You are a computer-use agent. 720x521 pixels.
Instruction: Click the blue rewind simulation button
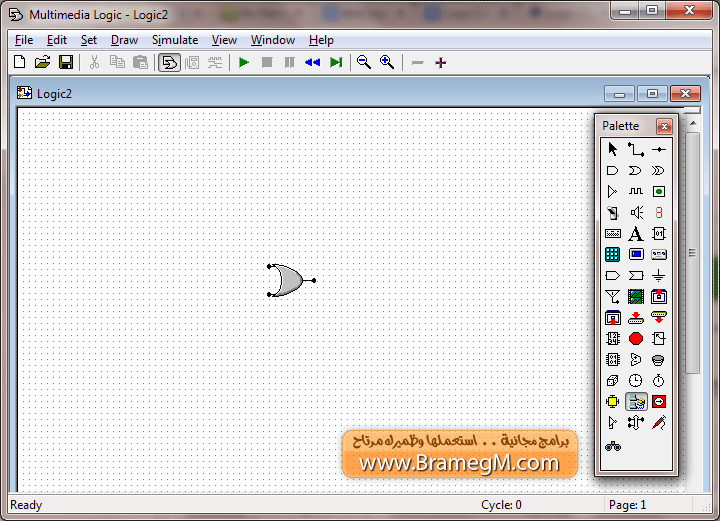(312, 62)
